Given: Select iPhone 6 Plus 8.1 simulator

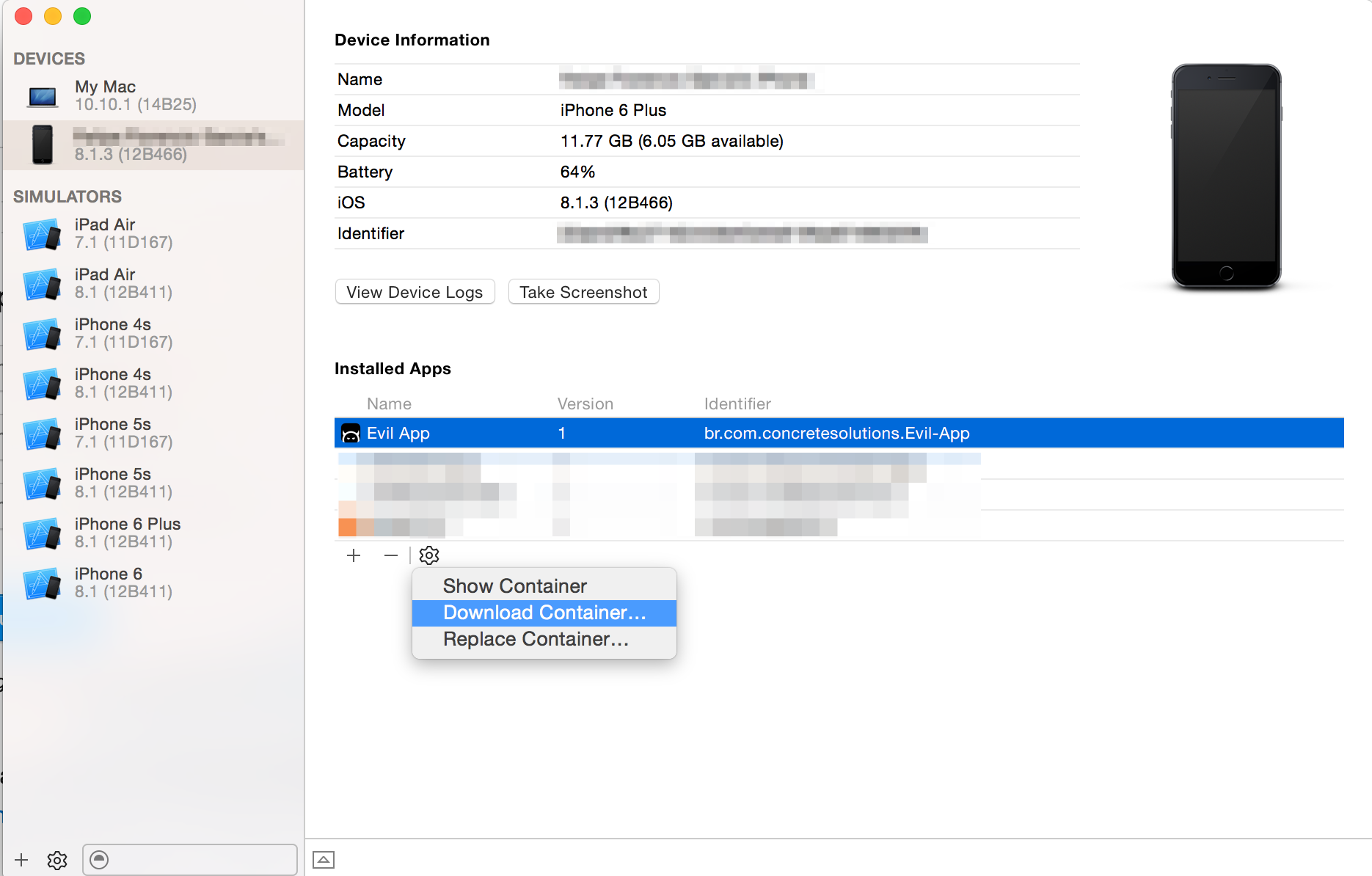Looking at the screenshot, I should 153,533.
